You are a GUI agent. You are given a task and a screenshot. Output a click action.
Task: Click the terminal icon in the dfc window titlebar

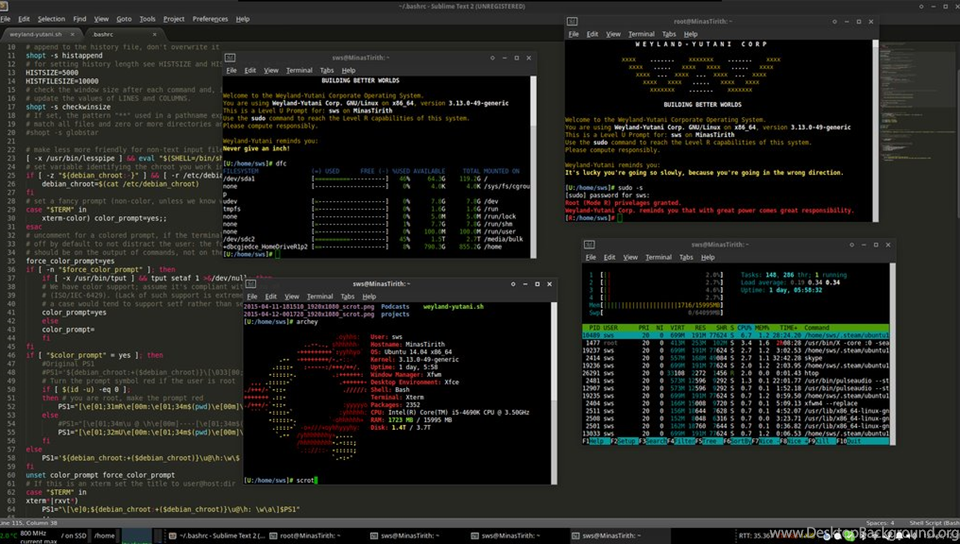pyautogui.click(x=230, y=58)
